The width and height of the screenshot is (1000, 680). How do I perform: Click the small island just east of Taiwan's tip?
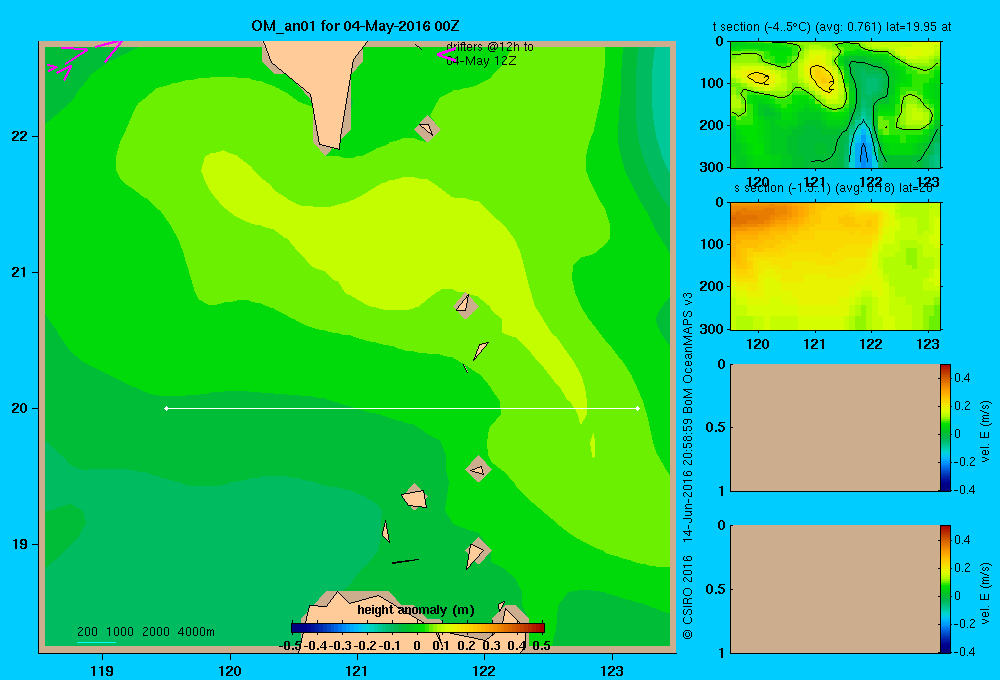point(427,129)
